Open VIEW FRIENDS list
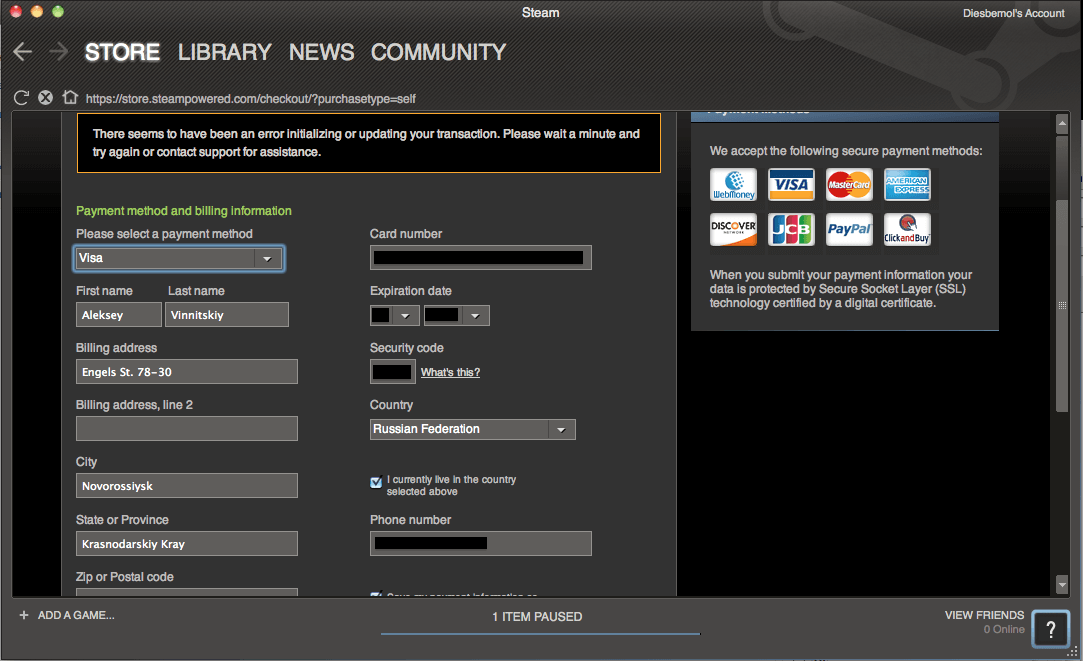 [x=984, y=615]
